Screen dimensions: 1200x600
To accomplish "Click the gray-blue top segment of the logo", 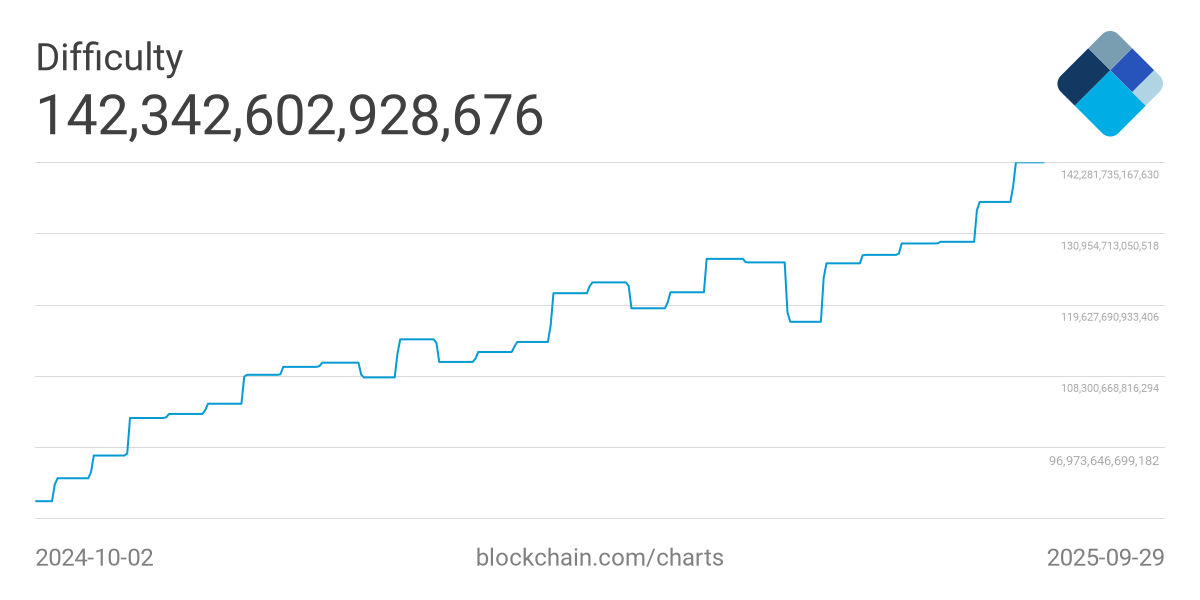I will 1109,49.
